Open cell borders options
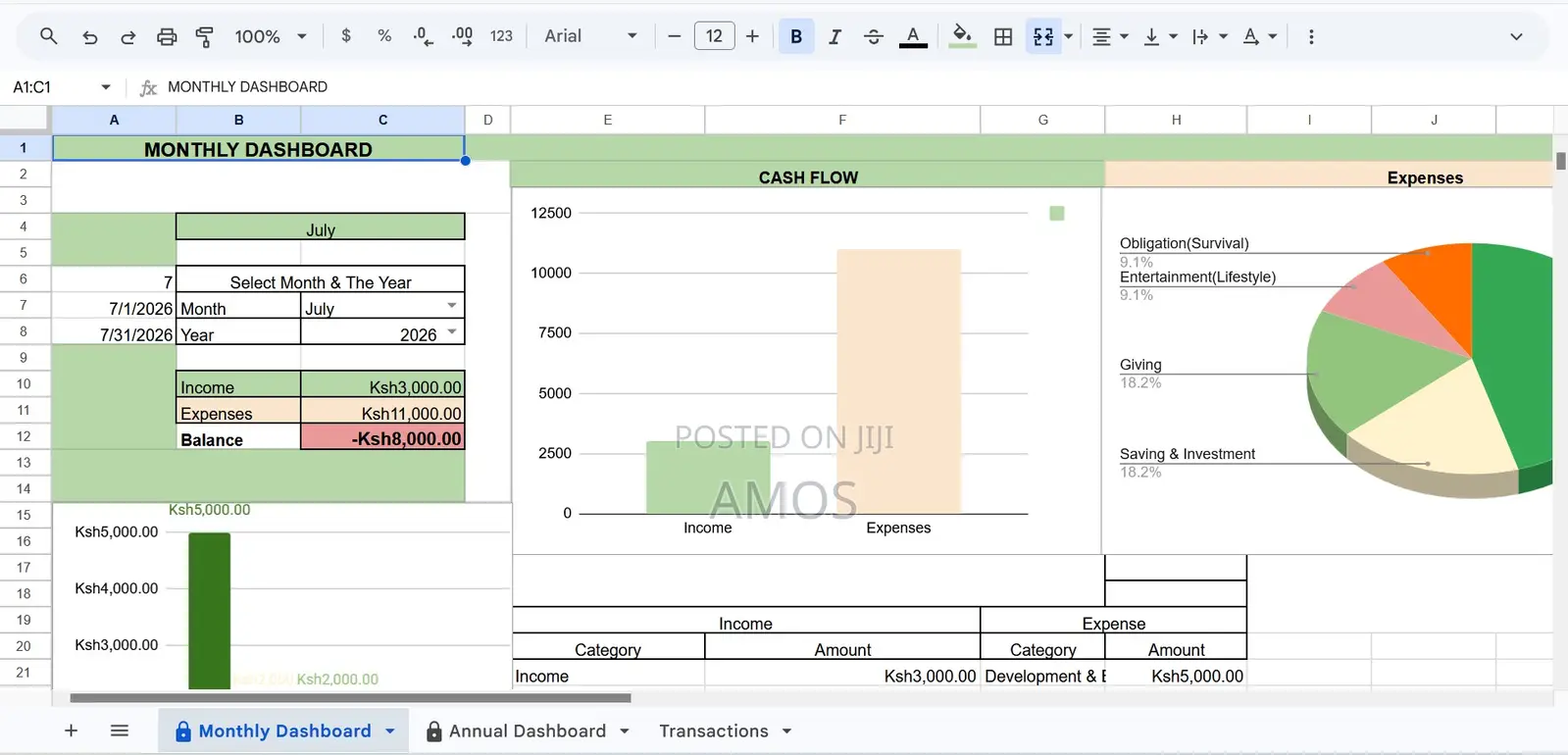The width and height of the screenshot is (1568, 755). click(x=1003, y=36)
